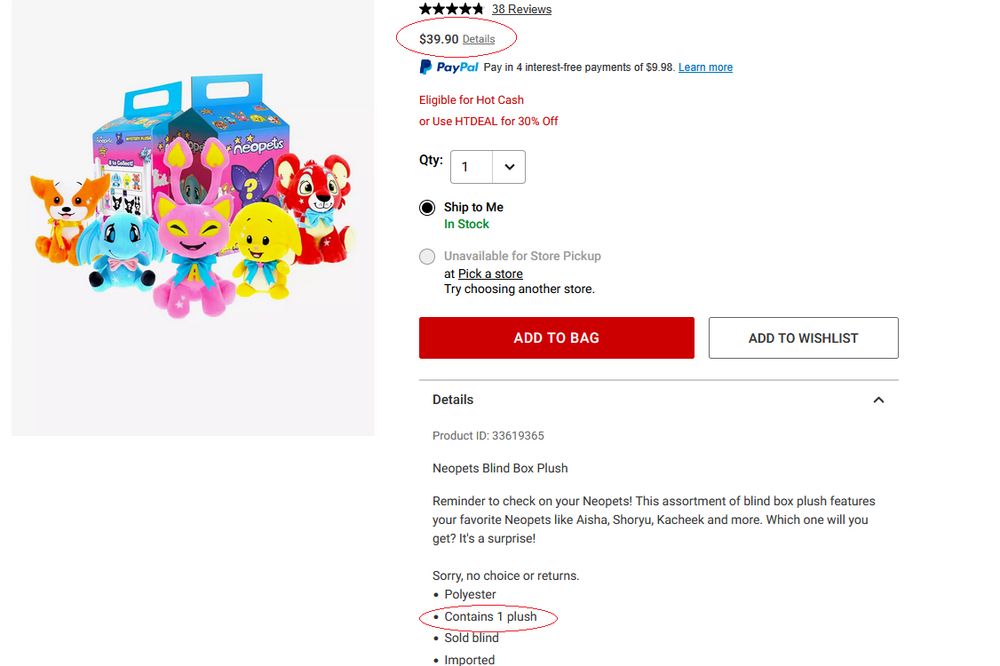
Task: Click the five-star rating icons
Action: click(452, 9)
